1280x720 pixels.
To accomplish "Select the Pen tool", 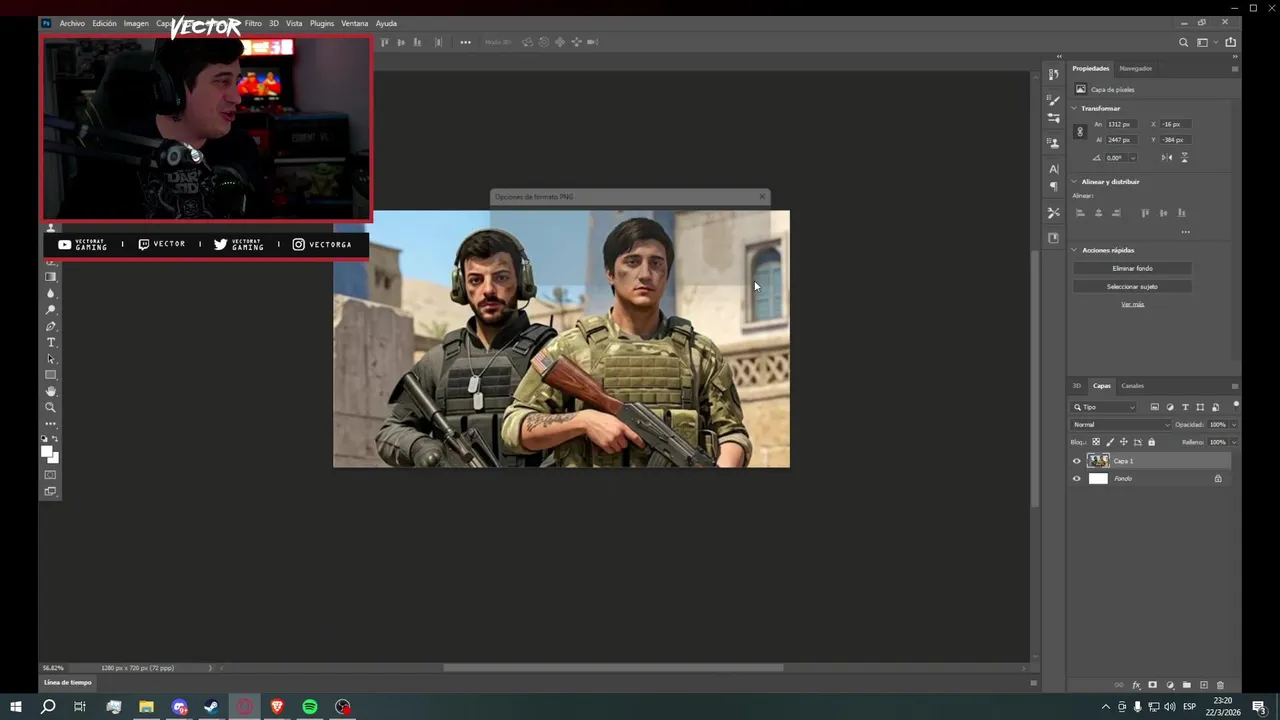I will pos(51,326).
